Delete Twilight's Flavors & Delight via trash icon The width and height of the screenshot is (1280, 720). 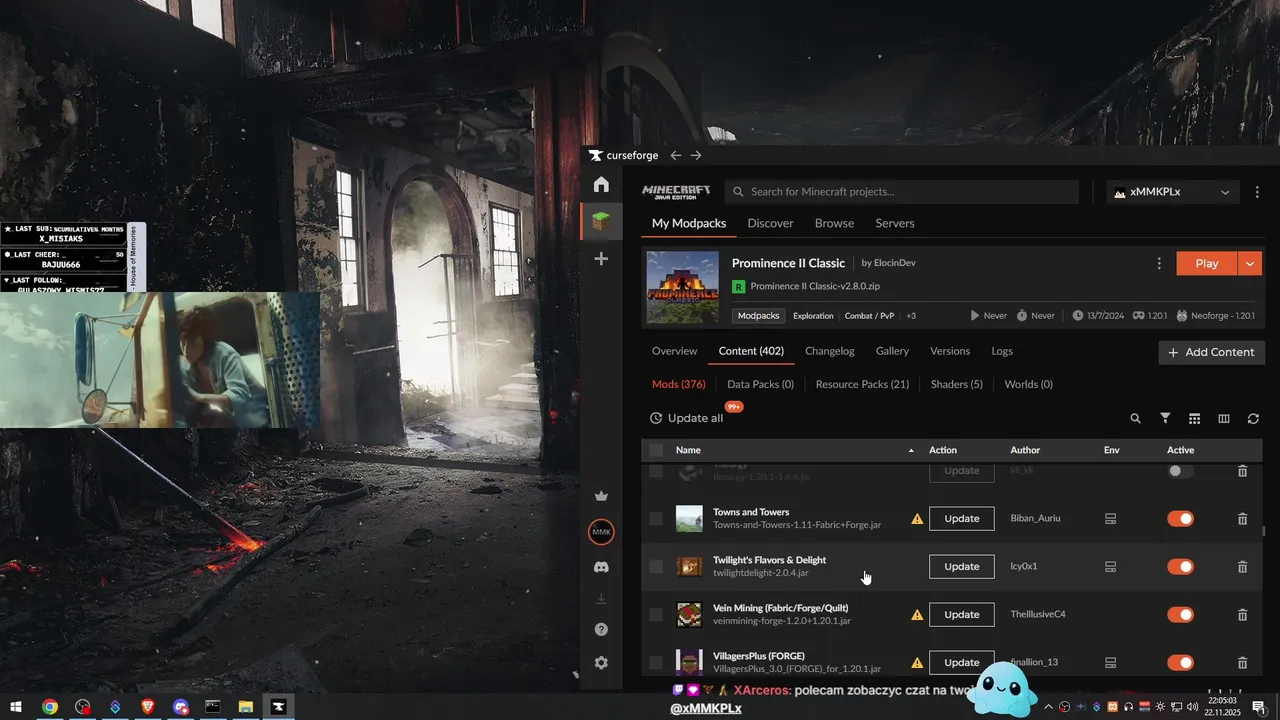click(1242, 567)
